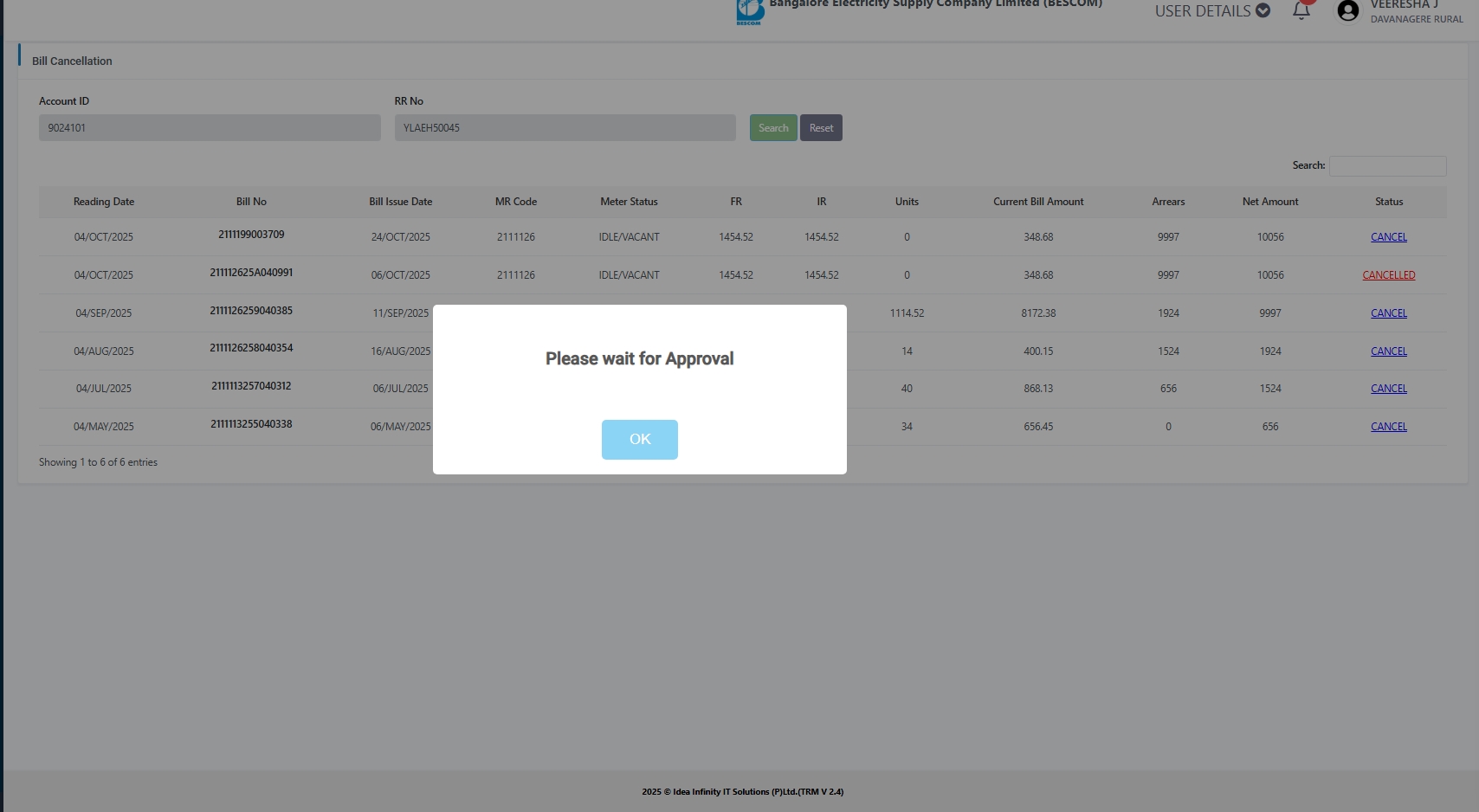1479x812 pixels.
Task: Click reading date 04/MAY/2025
Action: pos(104,427)
